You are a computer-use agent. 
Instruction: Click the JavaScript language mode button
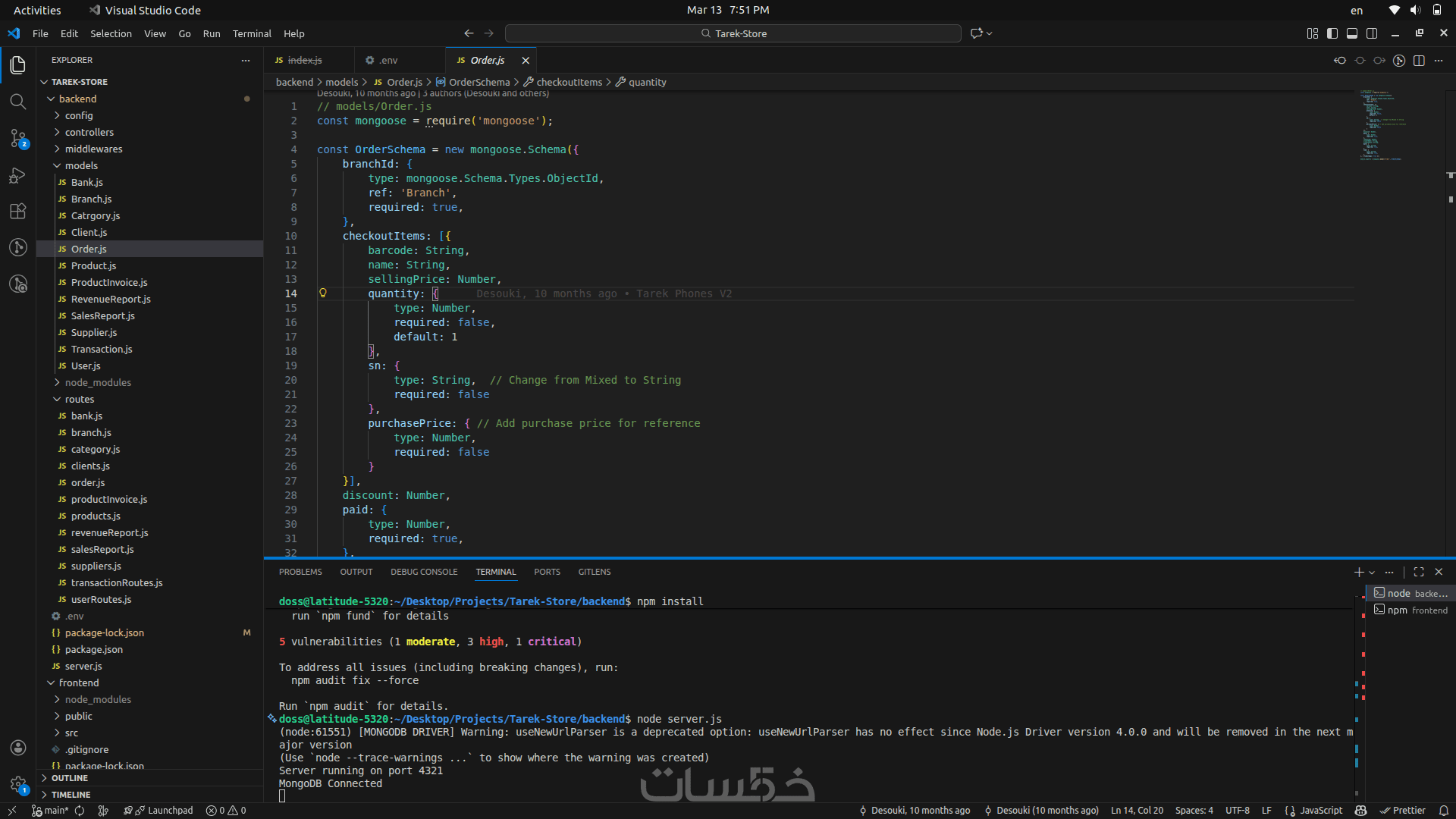click(x=1320, y=811)
